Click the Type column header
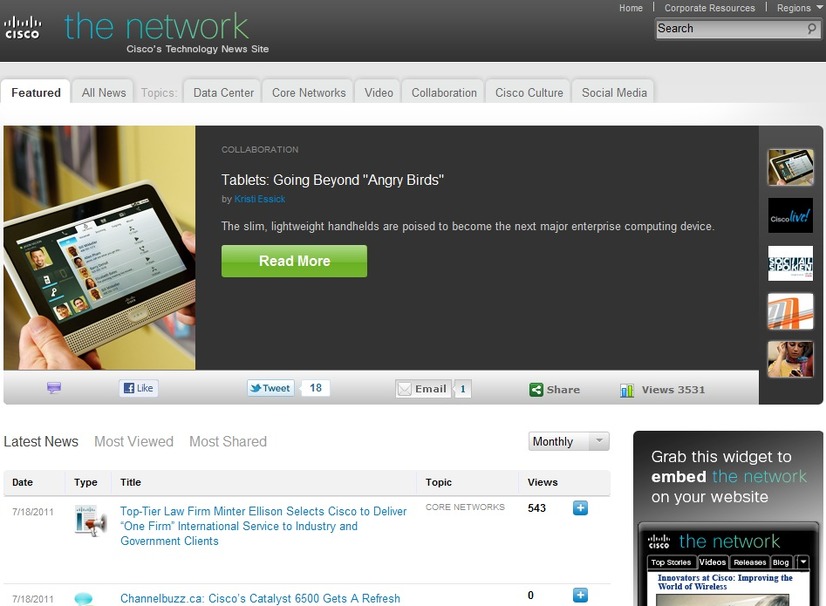826x606 pixels. [85, 482]
